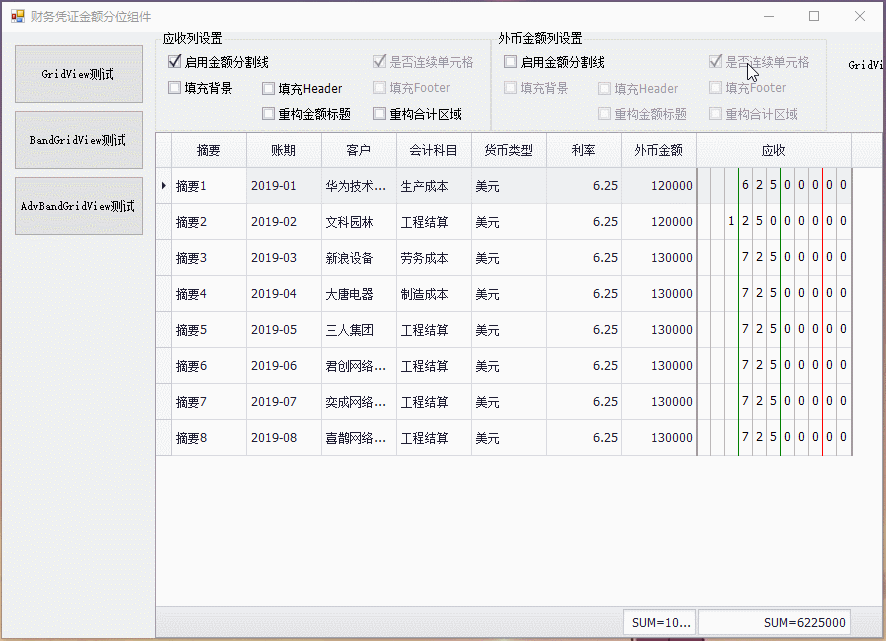Click the 利率 column header
The width and height of the screenshot is (886, 641).
584,150
